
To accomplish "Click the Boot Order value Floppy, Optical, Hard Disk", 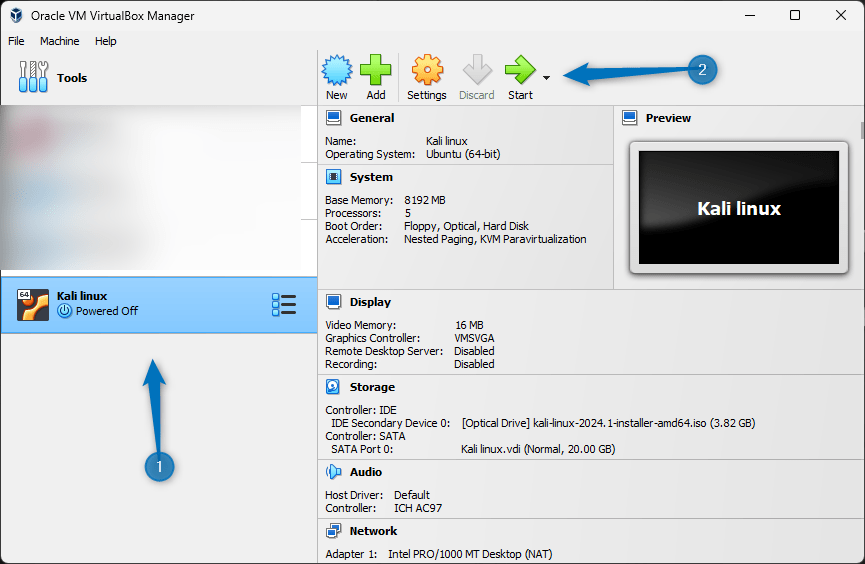I will (466, 226).
